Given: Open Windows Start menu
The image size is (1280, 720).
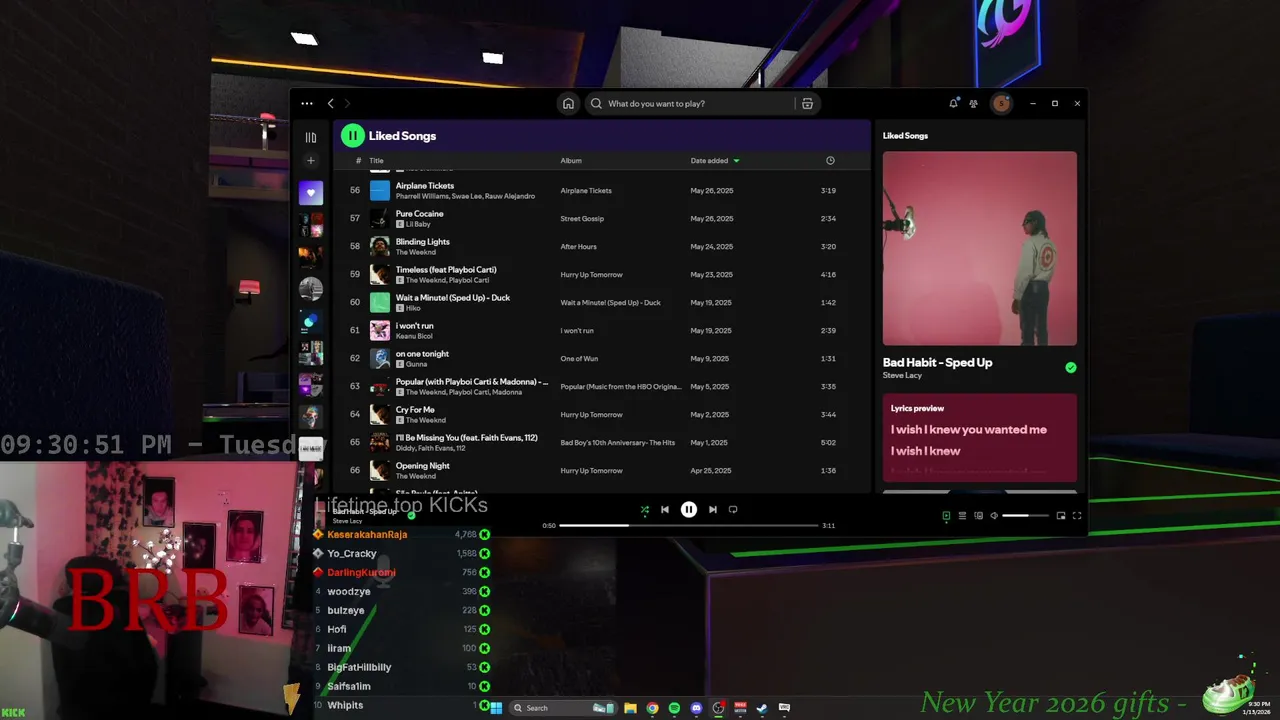Looking at the screenshot, I should click(496, 708).
